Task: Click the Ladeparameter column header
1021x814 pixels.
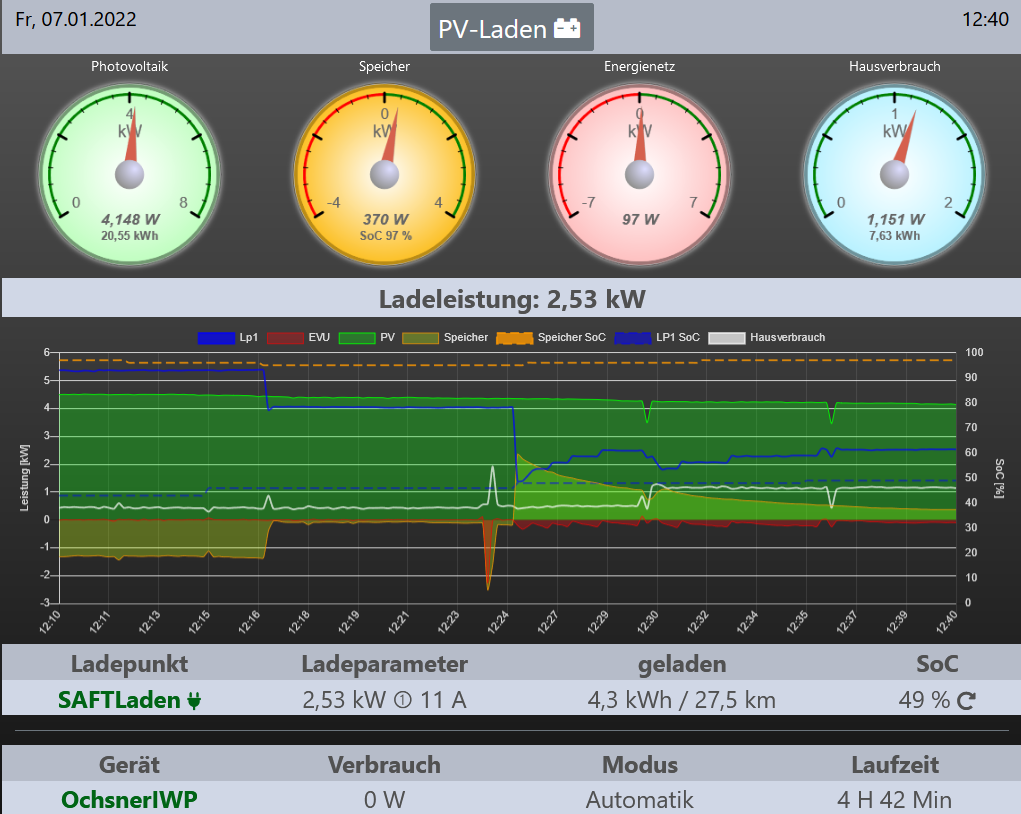Action: coord(384,664)
